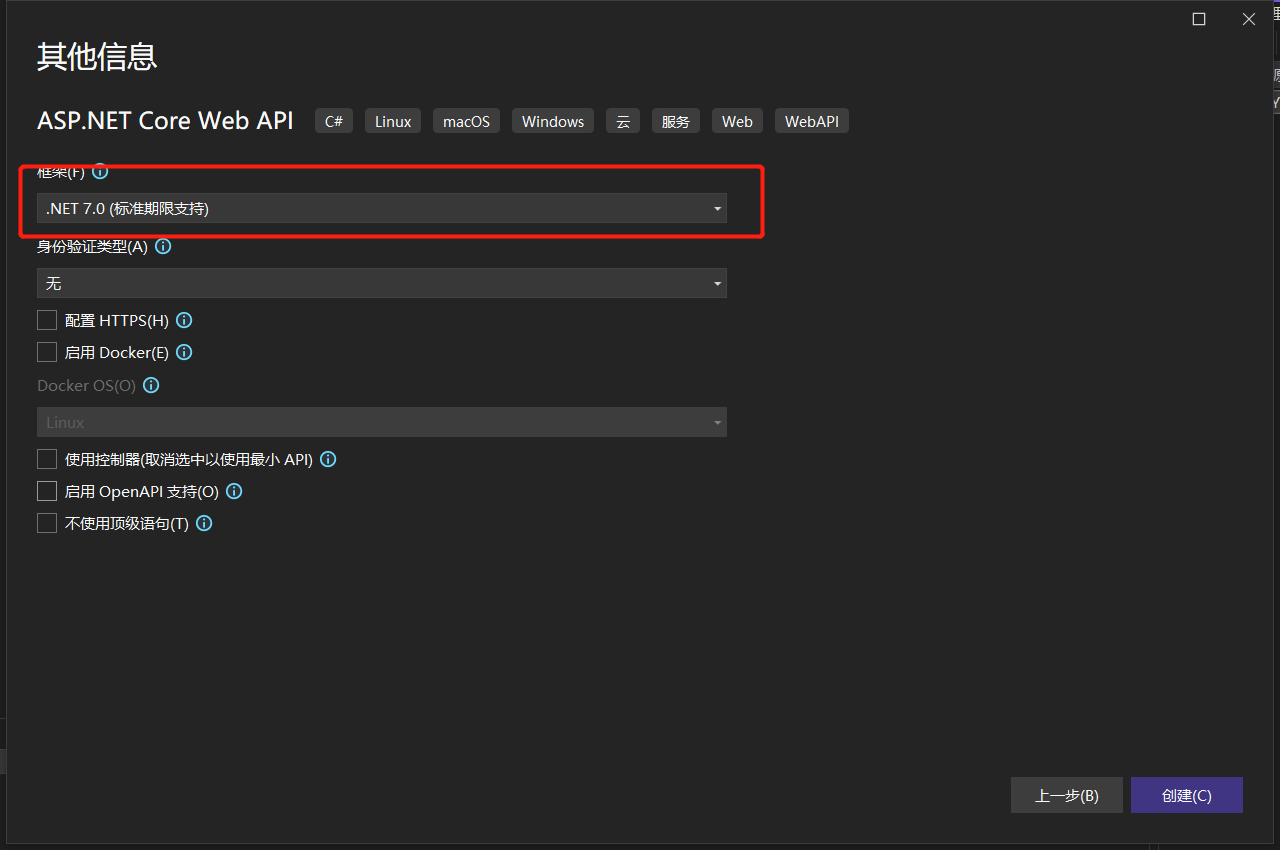This screenshot has width=1280, height=850.
Task: Click the info icon after 使用控制器 option
Action: point(327,459)
